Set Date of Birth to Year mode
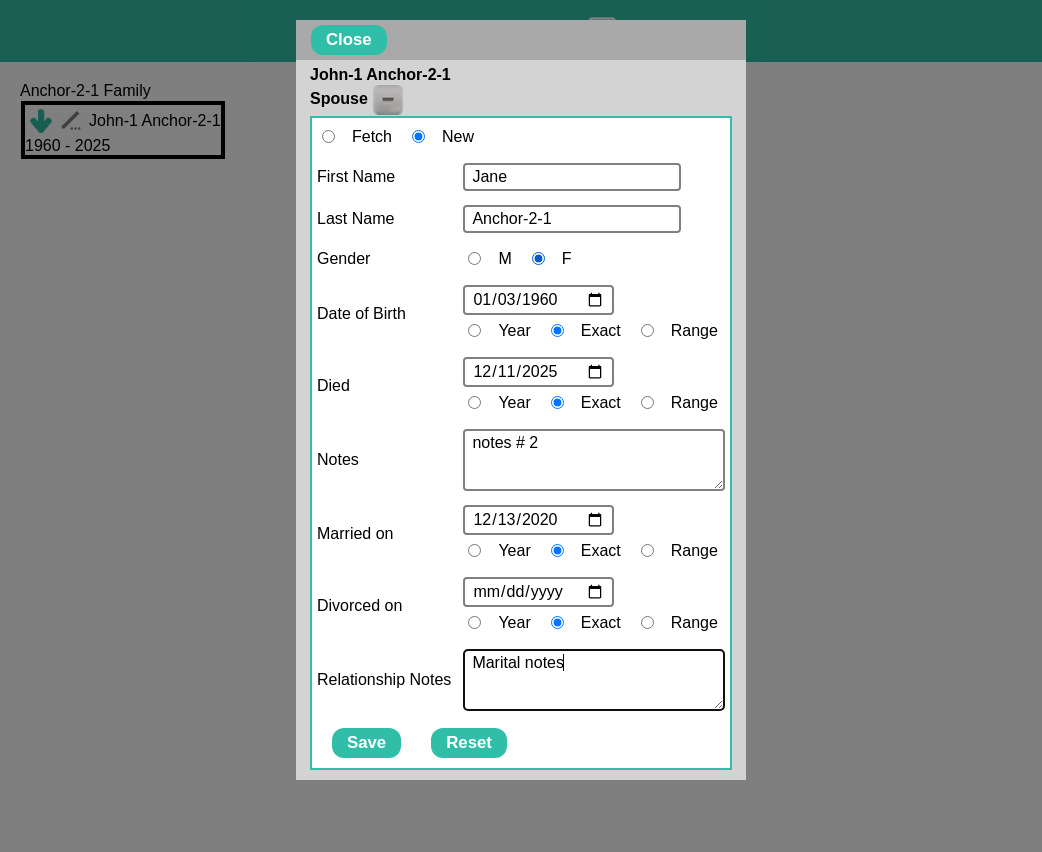Image resolution: width=1042 pixels, height=852 pixels. coord(474,331)
